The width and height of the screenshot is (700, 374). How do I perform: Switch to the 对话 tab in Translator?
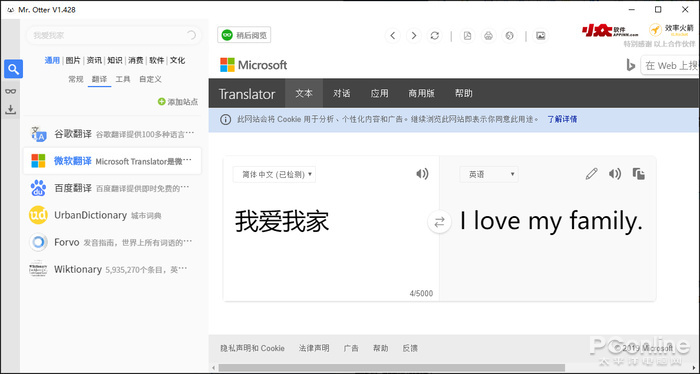342,93
